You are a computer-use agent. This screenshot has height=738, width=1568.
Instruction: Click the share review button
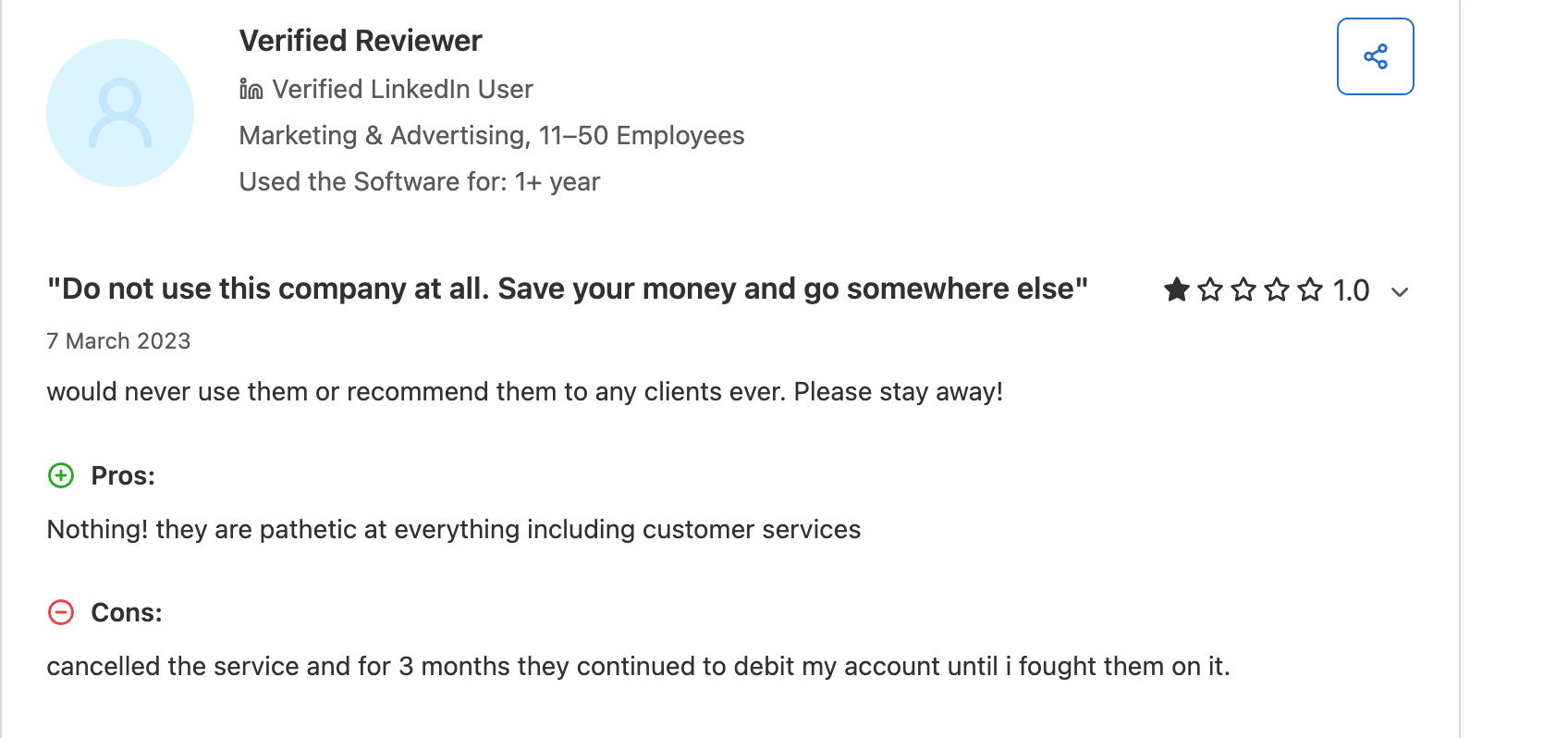click(x=1375, y=56)
